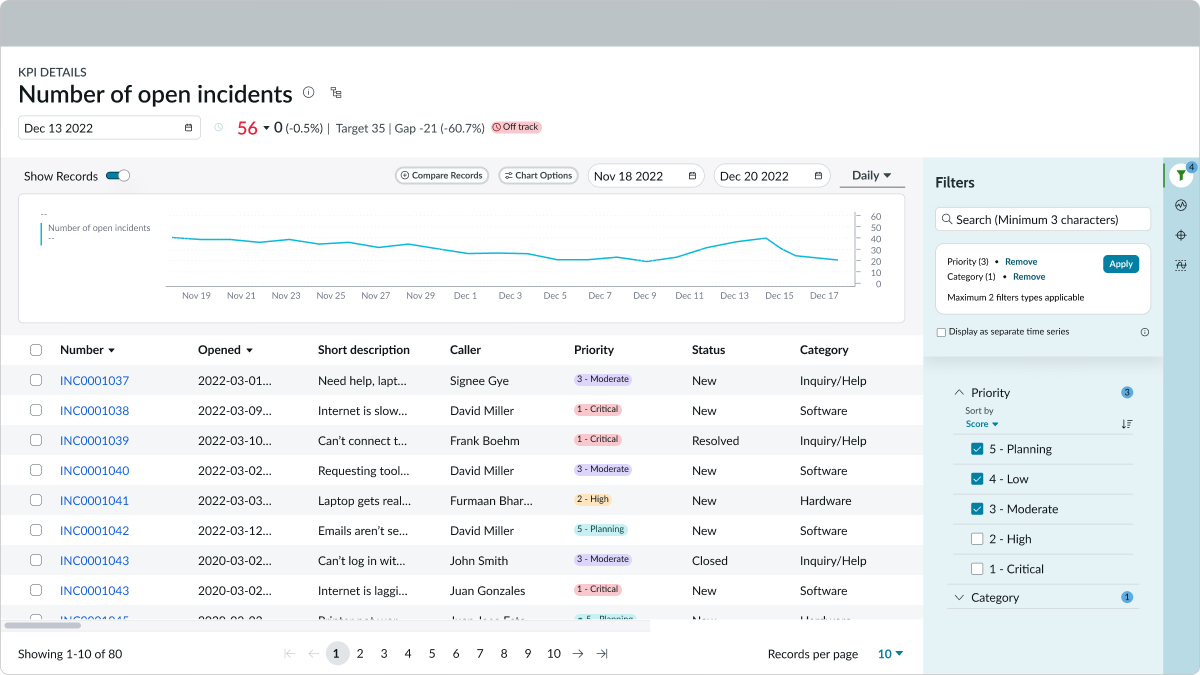Click the Apply filters button
This screenshot has height=675, width=1200.
(1121, 264)
